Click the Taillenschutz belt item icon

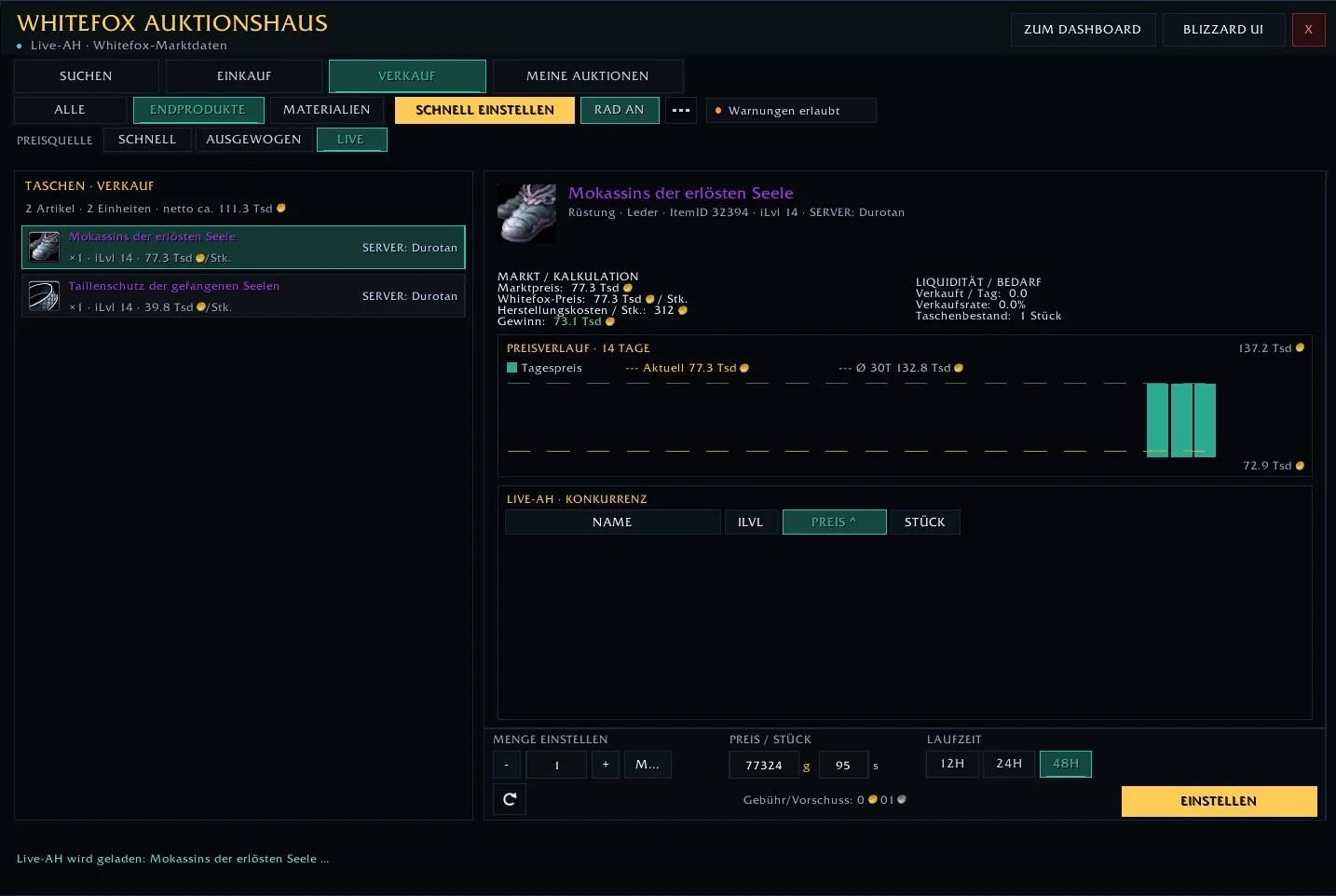point(44,296)
